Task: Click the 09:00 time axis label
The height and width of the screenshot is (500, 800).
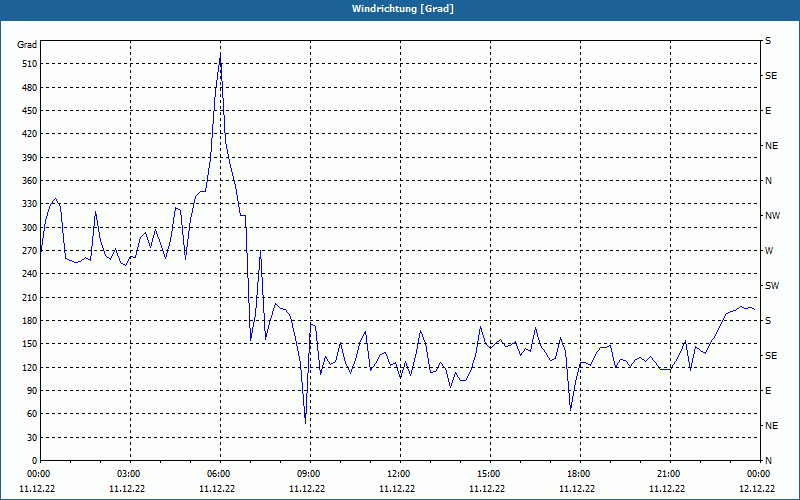Action: (x=310, y=473)
